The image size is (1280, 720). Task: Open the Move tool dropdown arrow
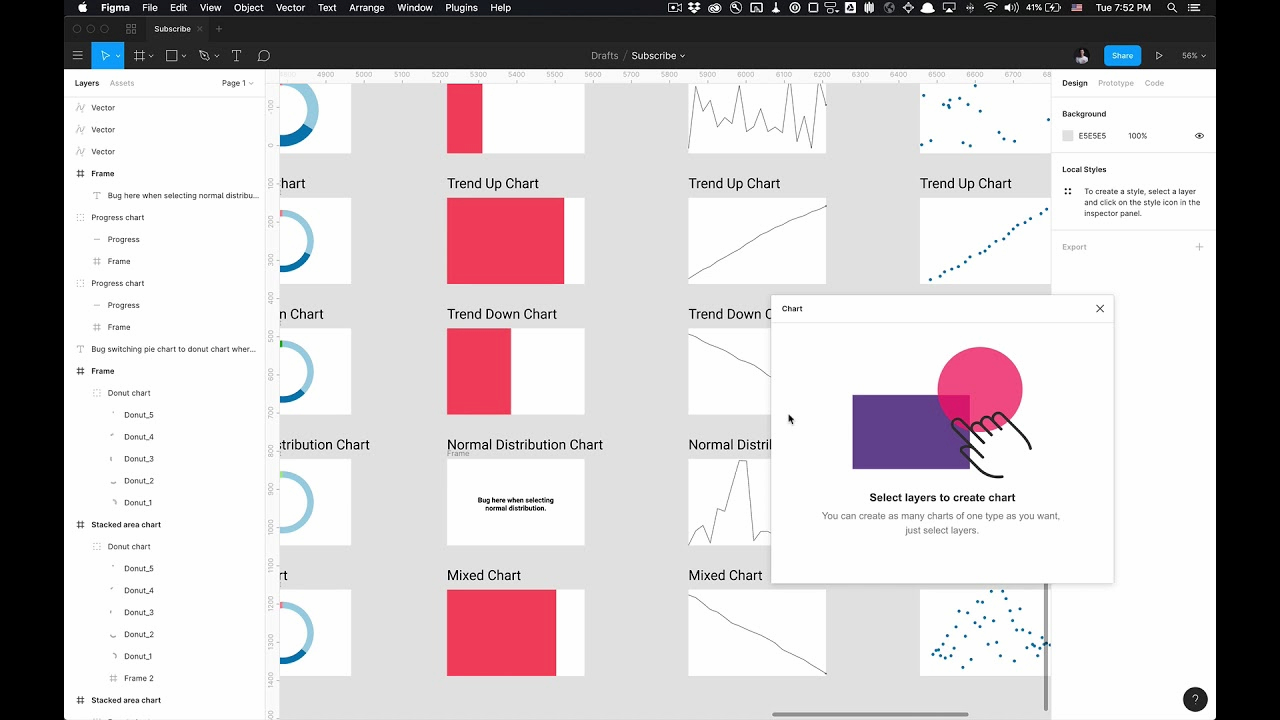(117, 56)
